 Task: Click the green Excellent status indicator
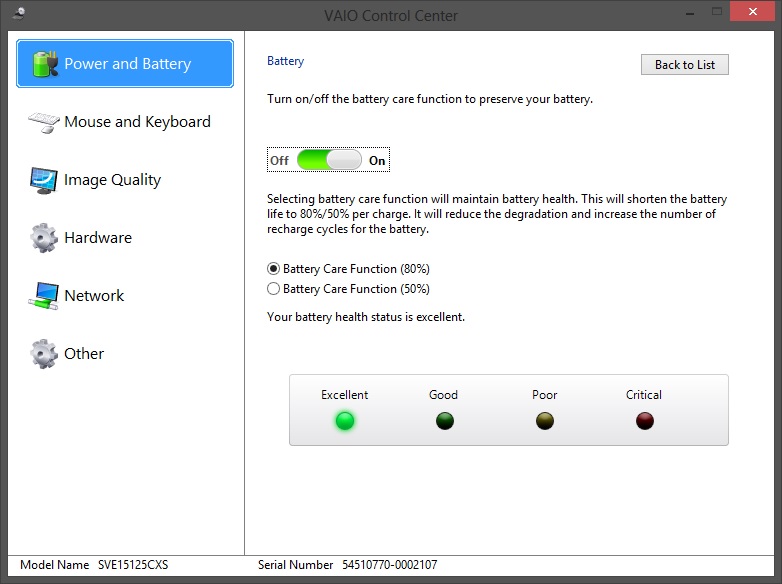click(345, 421)
